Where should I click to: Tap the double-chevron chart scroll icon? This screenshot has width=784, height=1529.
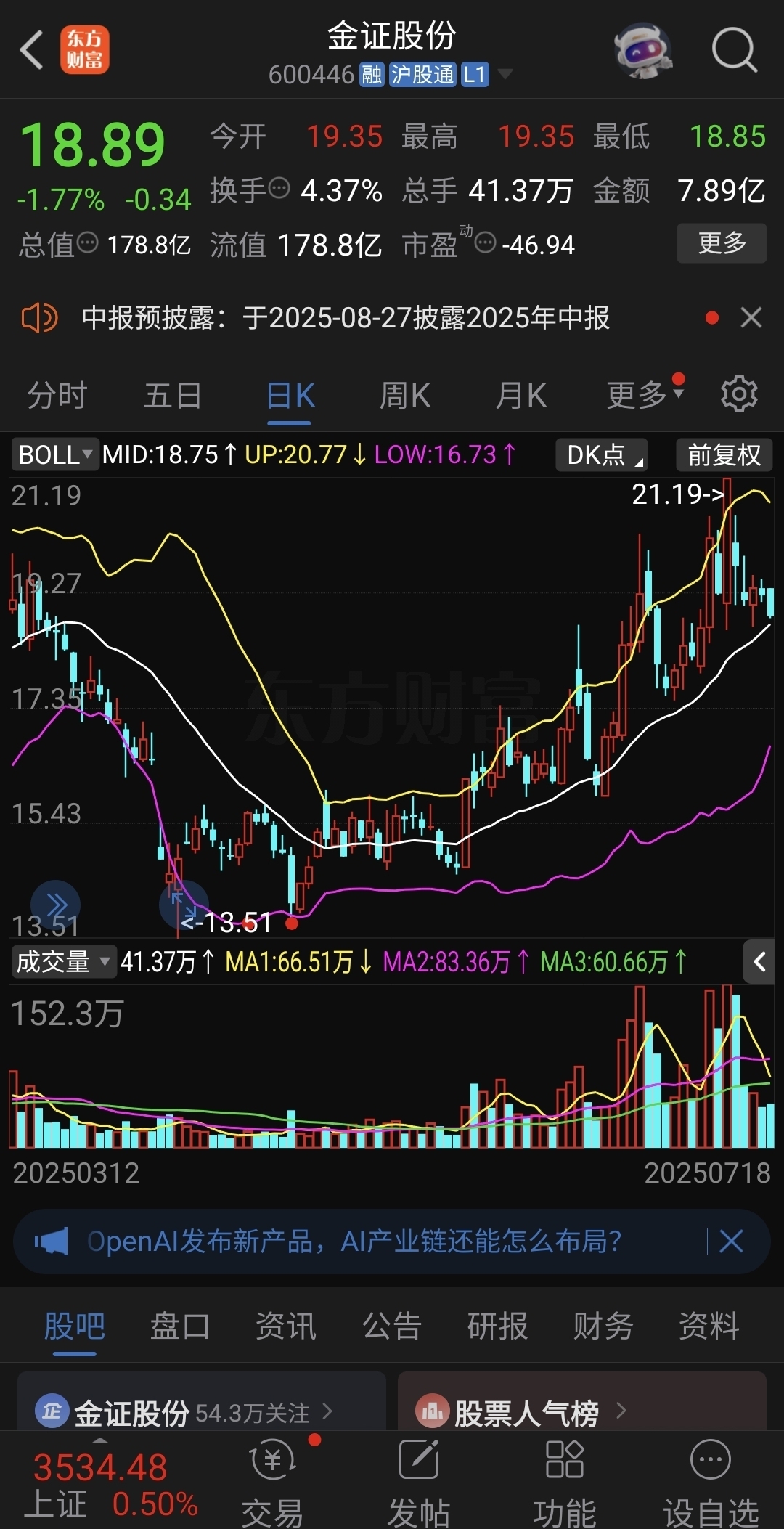tap(56, 905)
